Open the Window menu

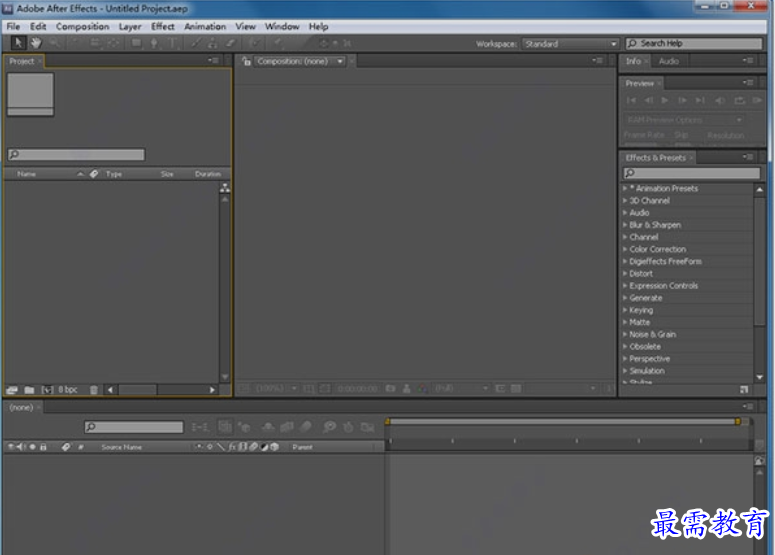282,27
